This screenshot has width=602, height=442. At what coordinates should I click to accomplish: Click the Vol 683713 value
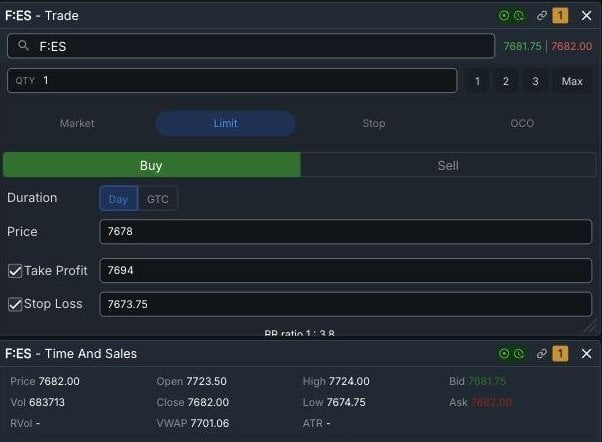[47, 402]
